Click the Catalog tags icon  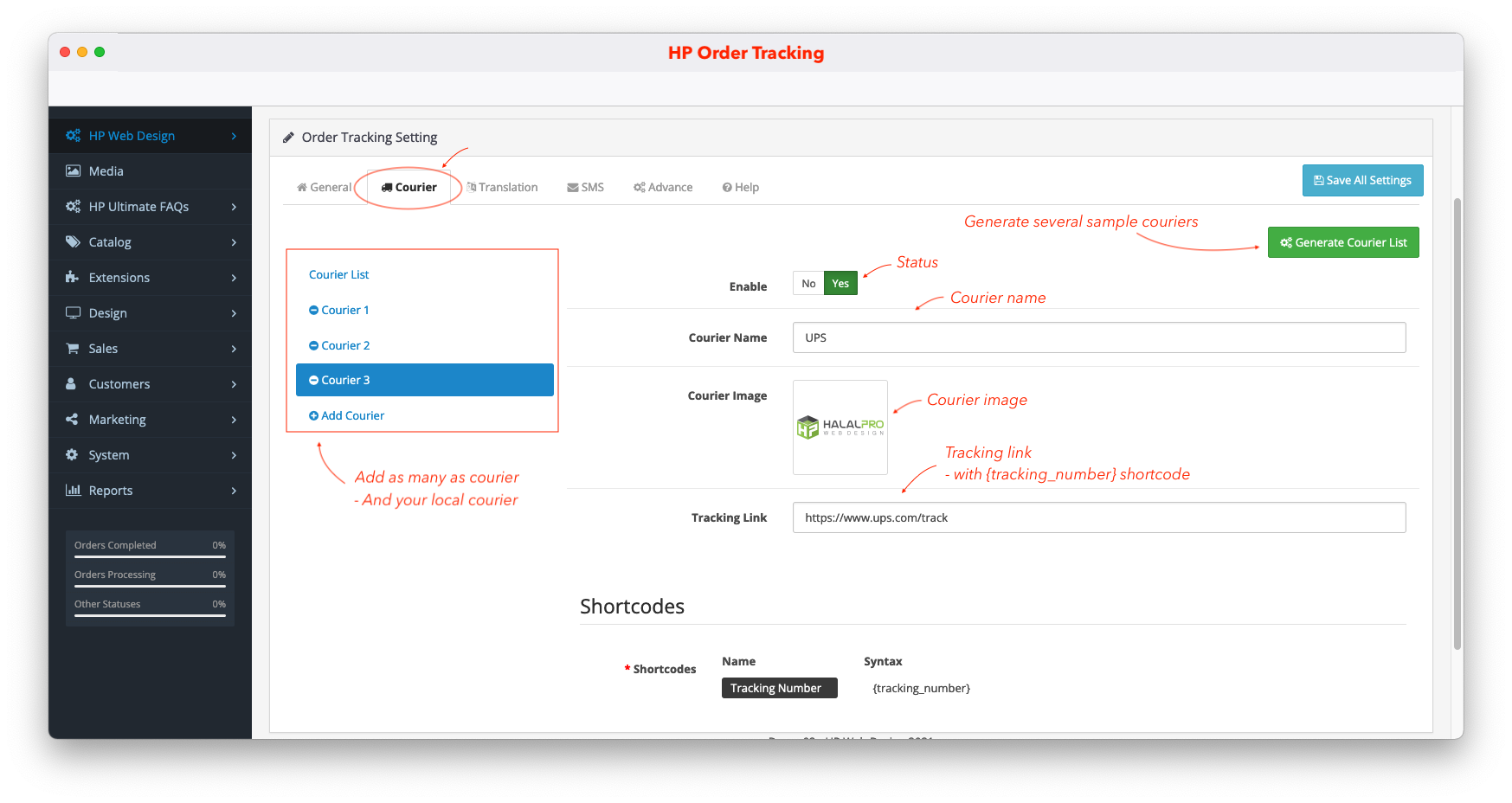pos(73,242)
